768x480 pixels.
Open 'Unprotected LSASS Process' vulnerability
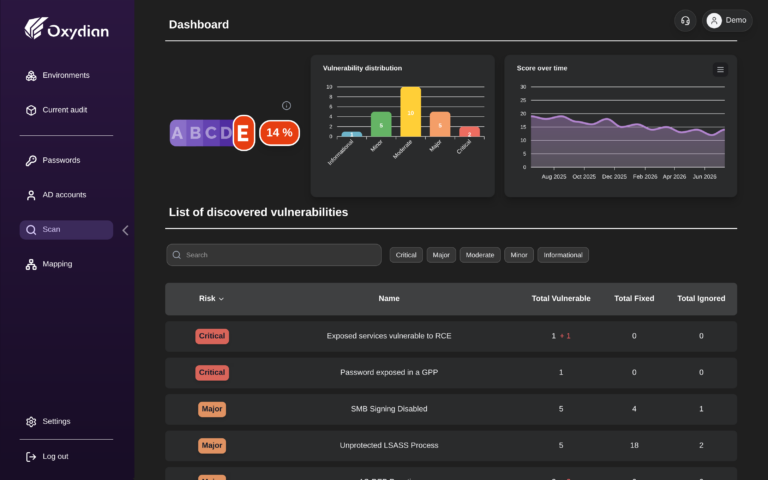coord(451,446)
